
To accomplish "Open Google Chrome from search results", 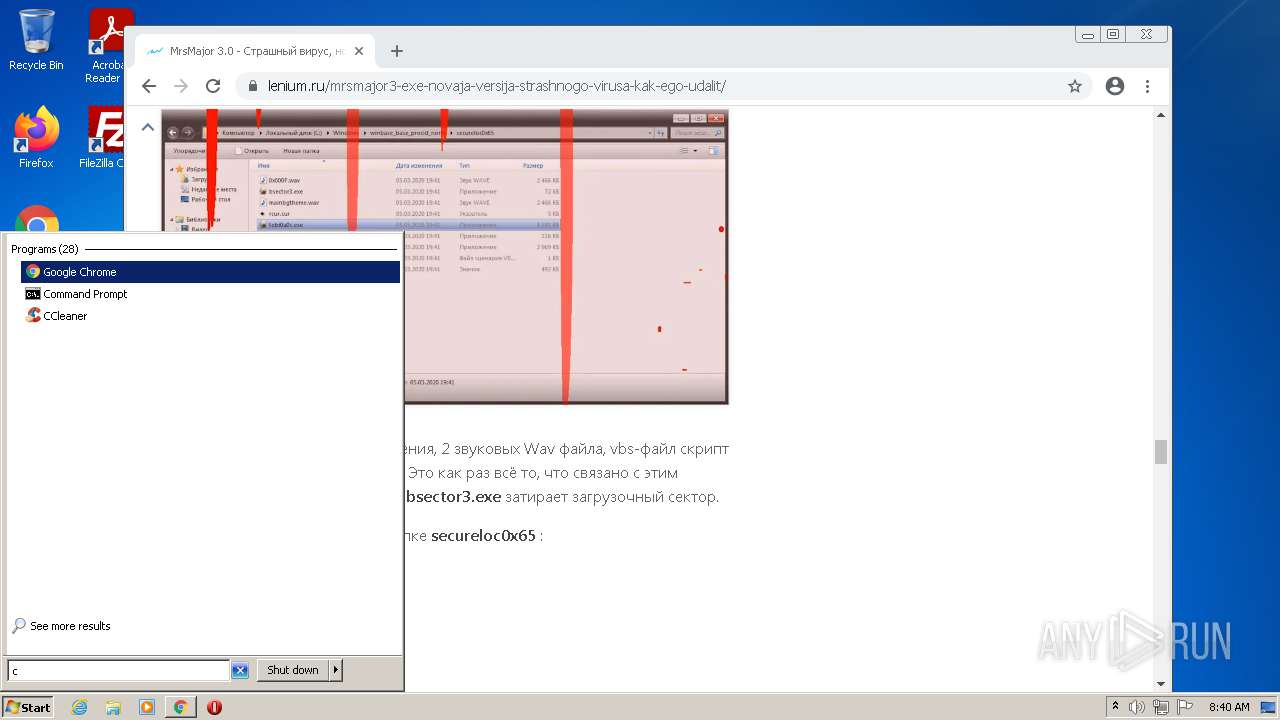I will 210,272.
